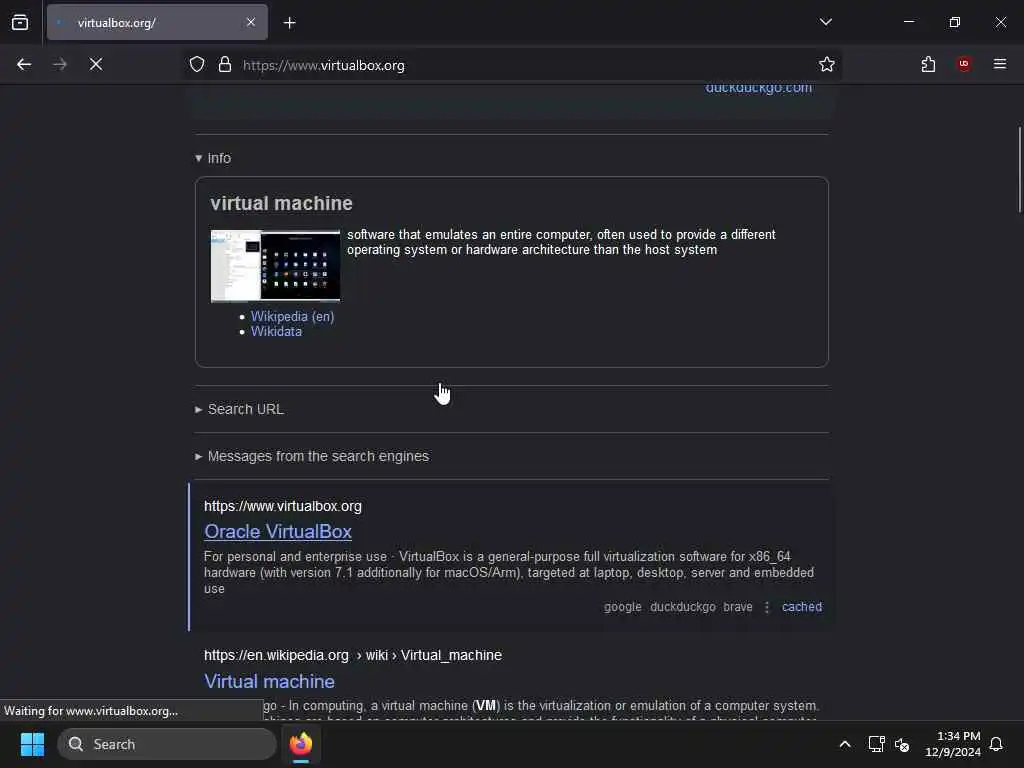Open the Wikidata link

tap(276, 331)
